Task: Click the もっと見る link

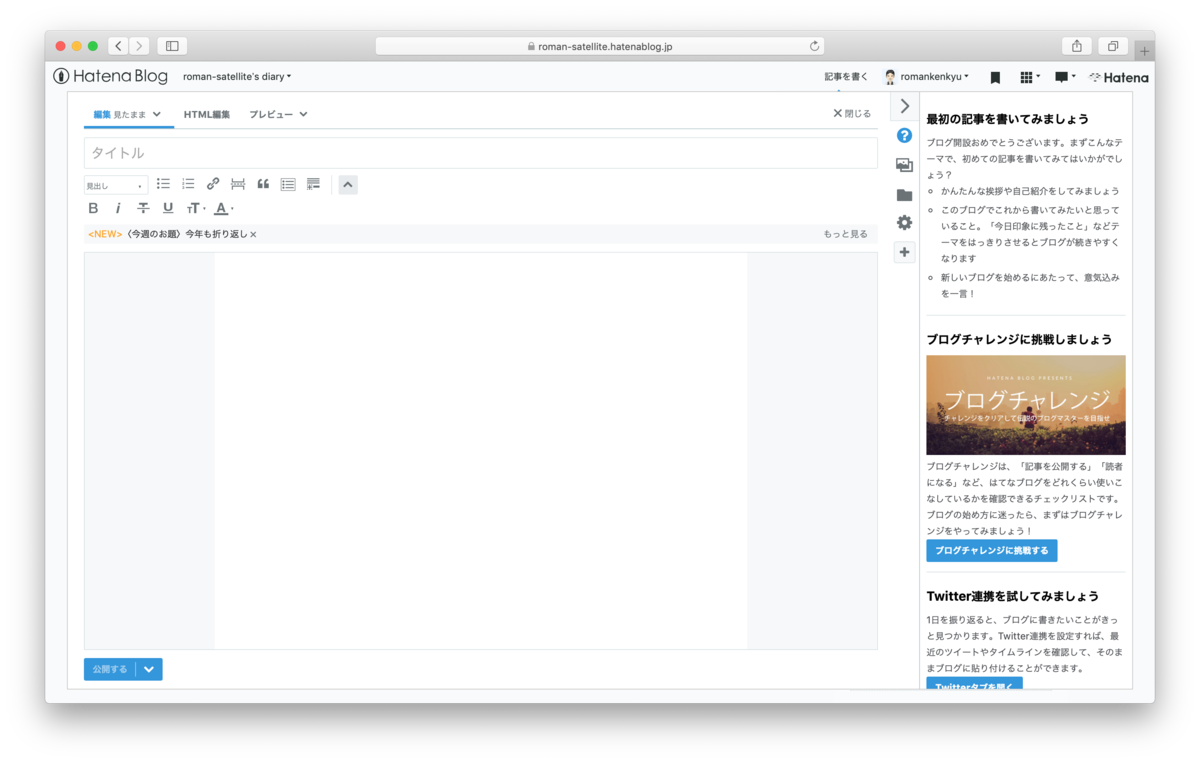Action: [x=845, y=234]
